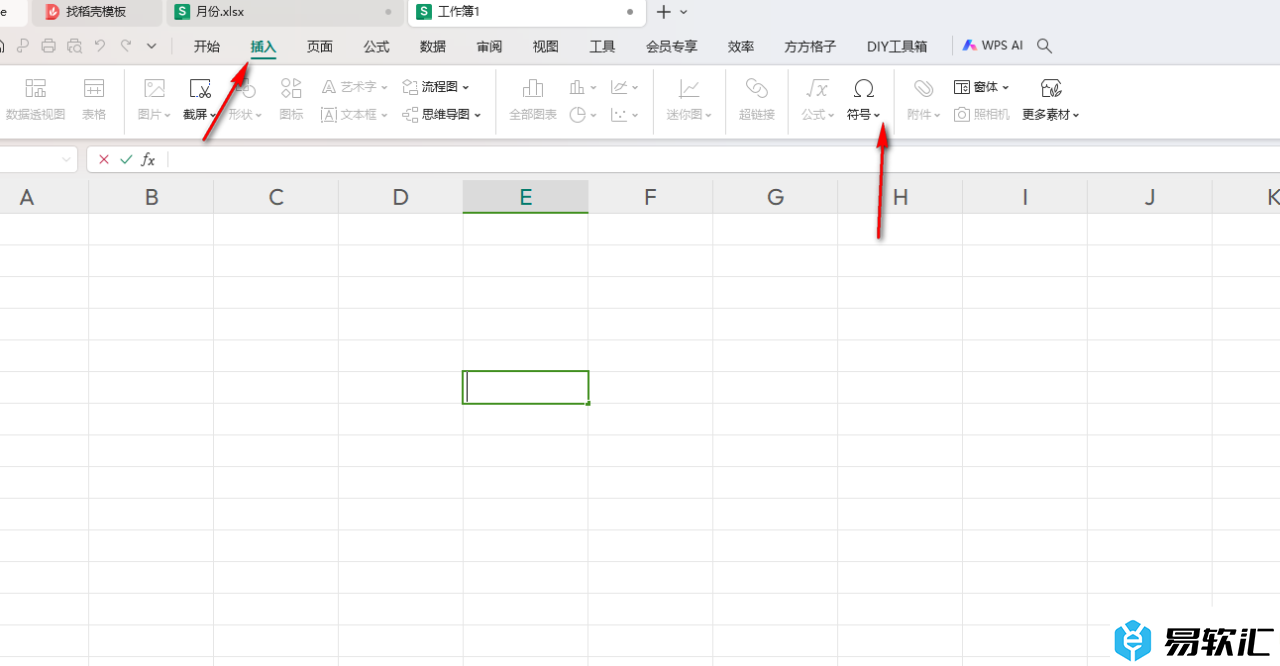Select column header B
1280x666 pixels.
pyautogui.click(x=151, y=197)
